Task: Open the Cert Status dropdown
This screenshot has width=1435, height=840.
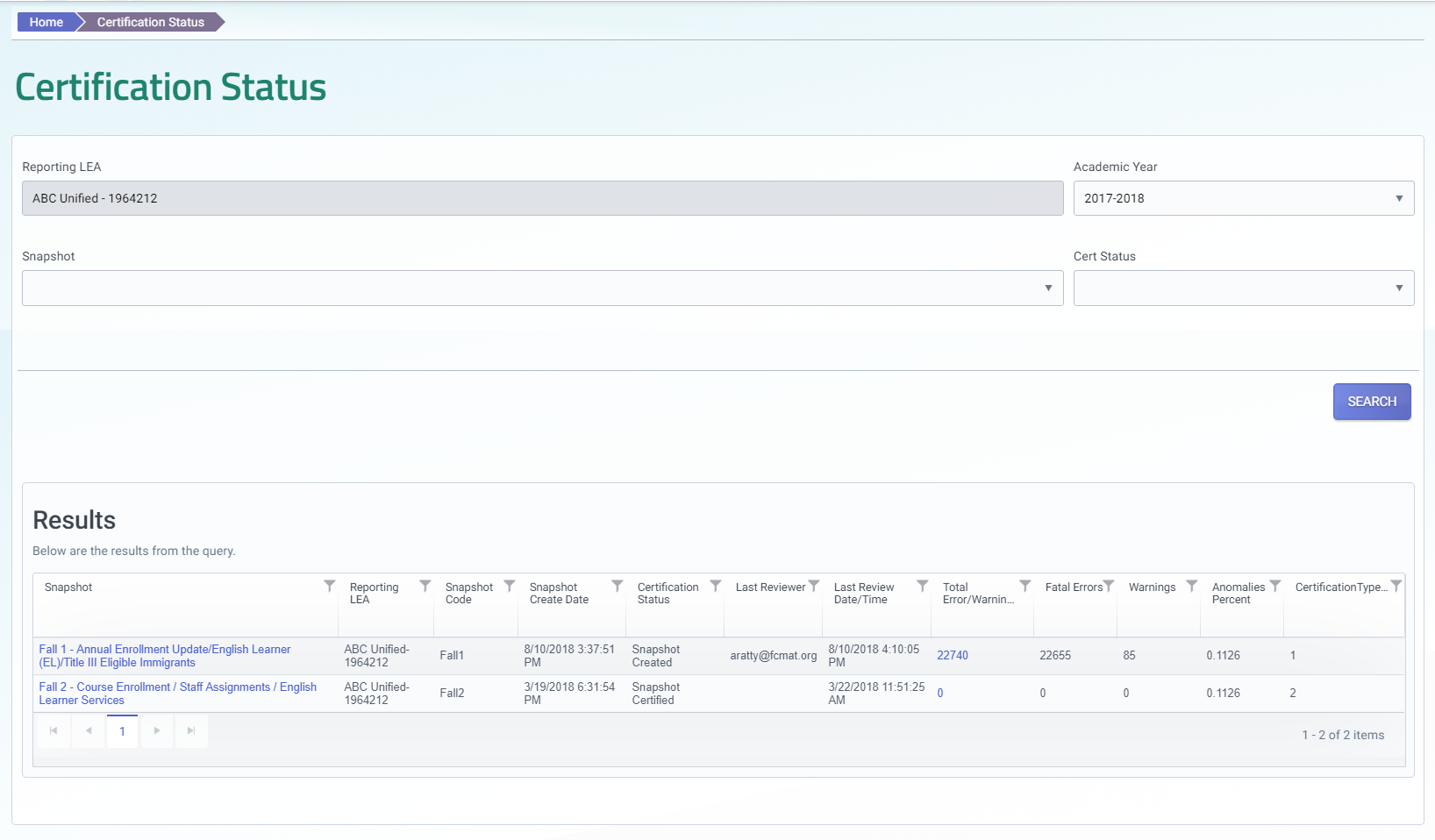Action: (x=1400, y=288)
